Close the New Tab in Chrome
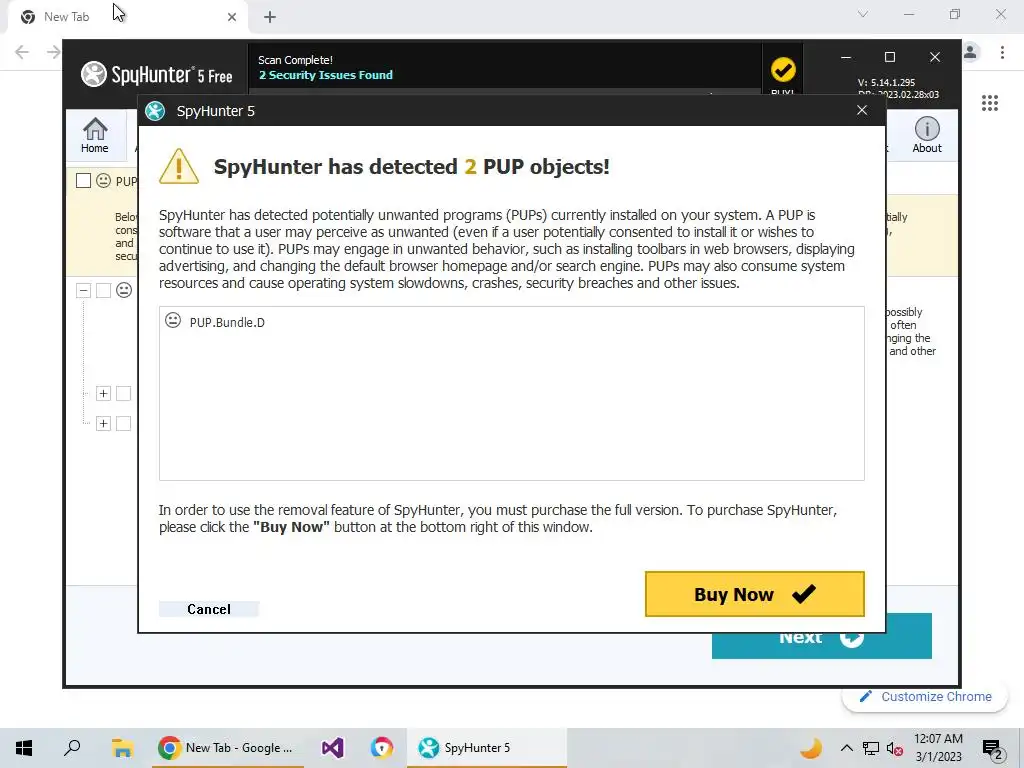Image resolution: width=1024 pixels, height=768 pixels. 232,17
